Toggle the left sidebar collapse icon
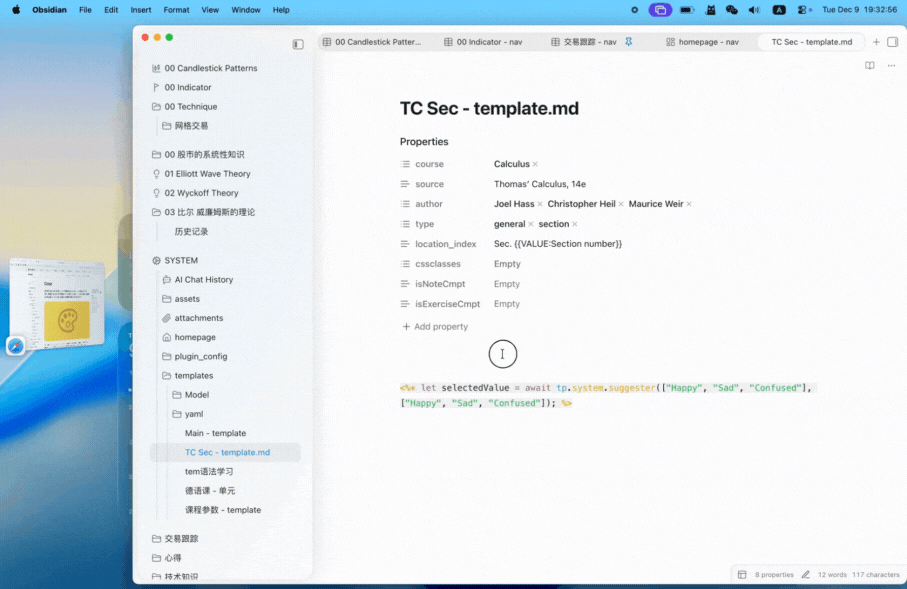This screenshot has width=907, height=589. pos(298,45)
